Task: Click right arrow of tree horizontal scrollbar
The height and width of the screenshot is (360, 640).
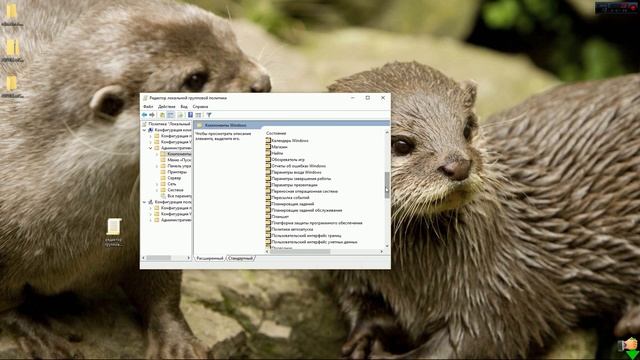Action: point(188,258)
